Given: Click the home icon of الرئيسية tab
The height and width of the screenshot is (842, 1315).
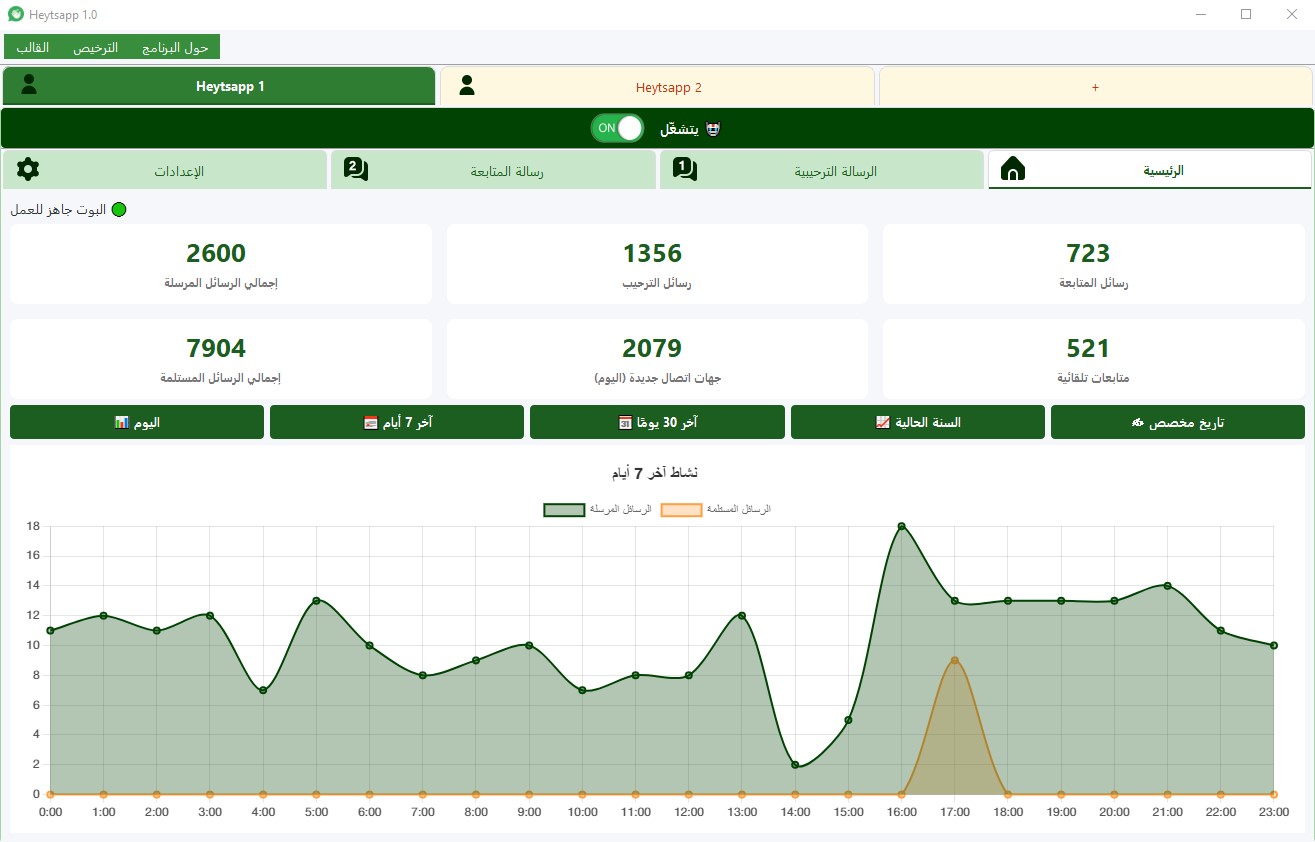Looking at the screenshot, I should [x=1013, y=169].
